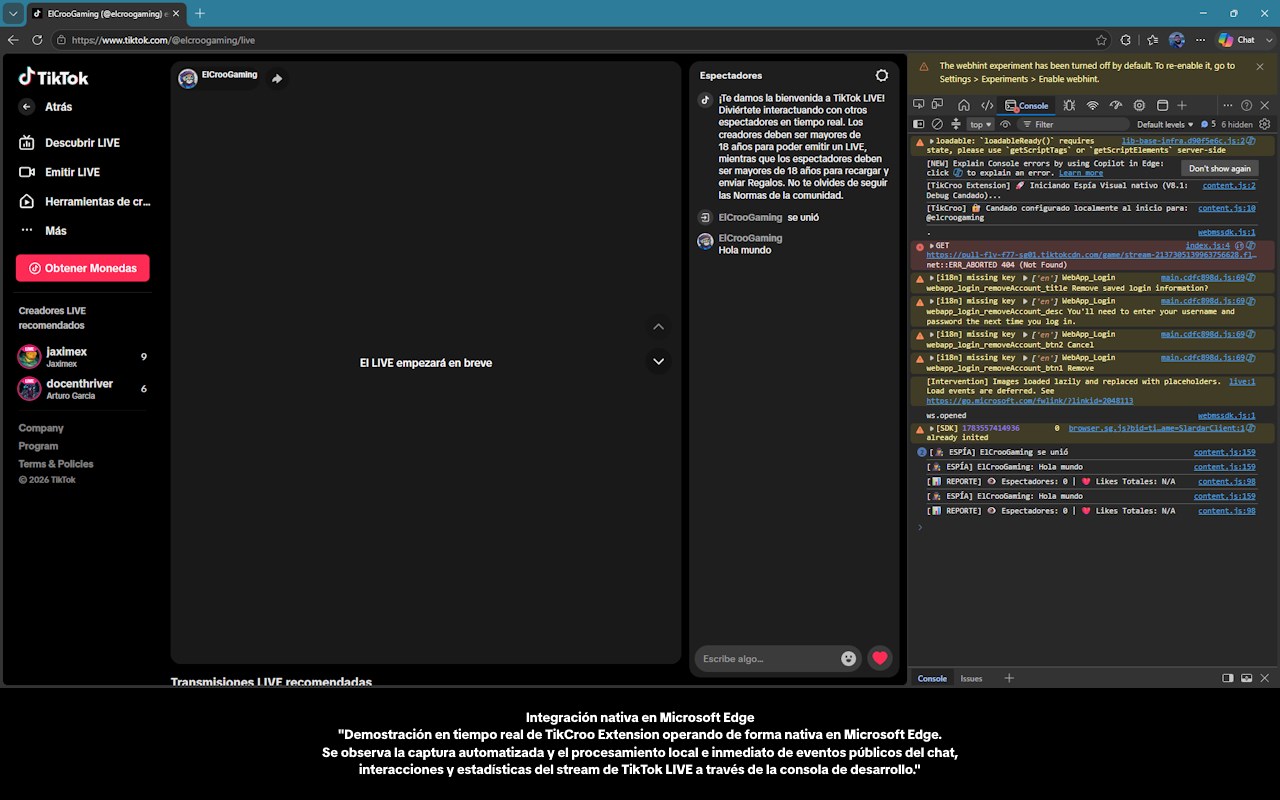Screen dimensions: 1280x800
Task: Open recommended creator docenthriver
Action: click(83, 388)
